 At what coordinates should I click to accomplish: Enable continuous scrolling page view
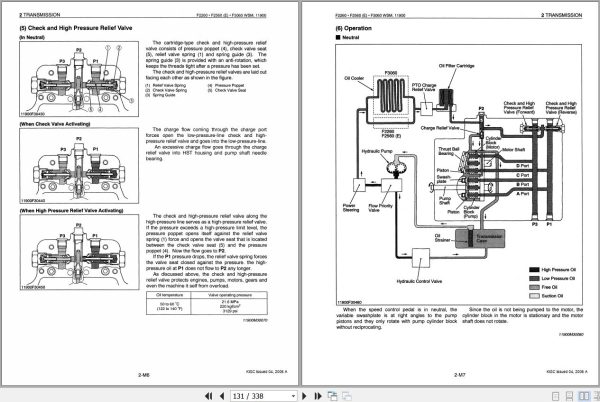click(x=569, y=396)
